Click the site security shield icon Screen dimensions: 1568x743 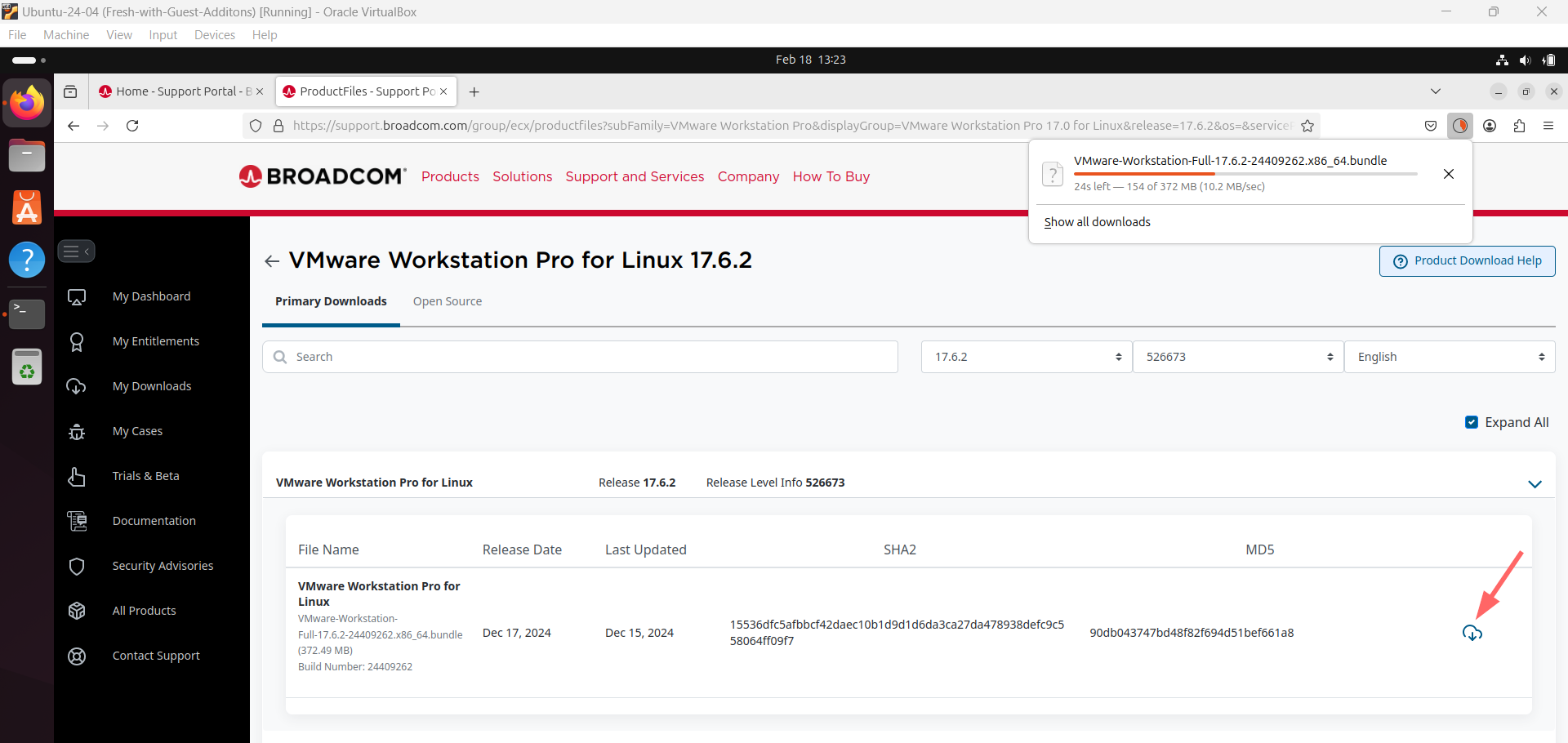(x=256, y=126)
